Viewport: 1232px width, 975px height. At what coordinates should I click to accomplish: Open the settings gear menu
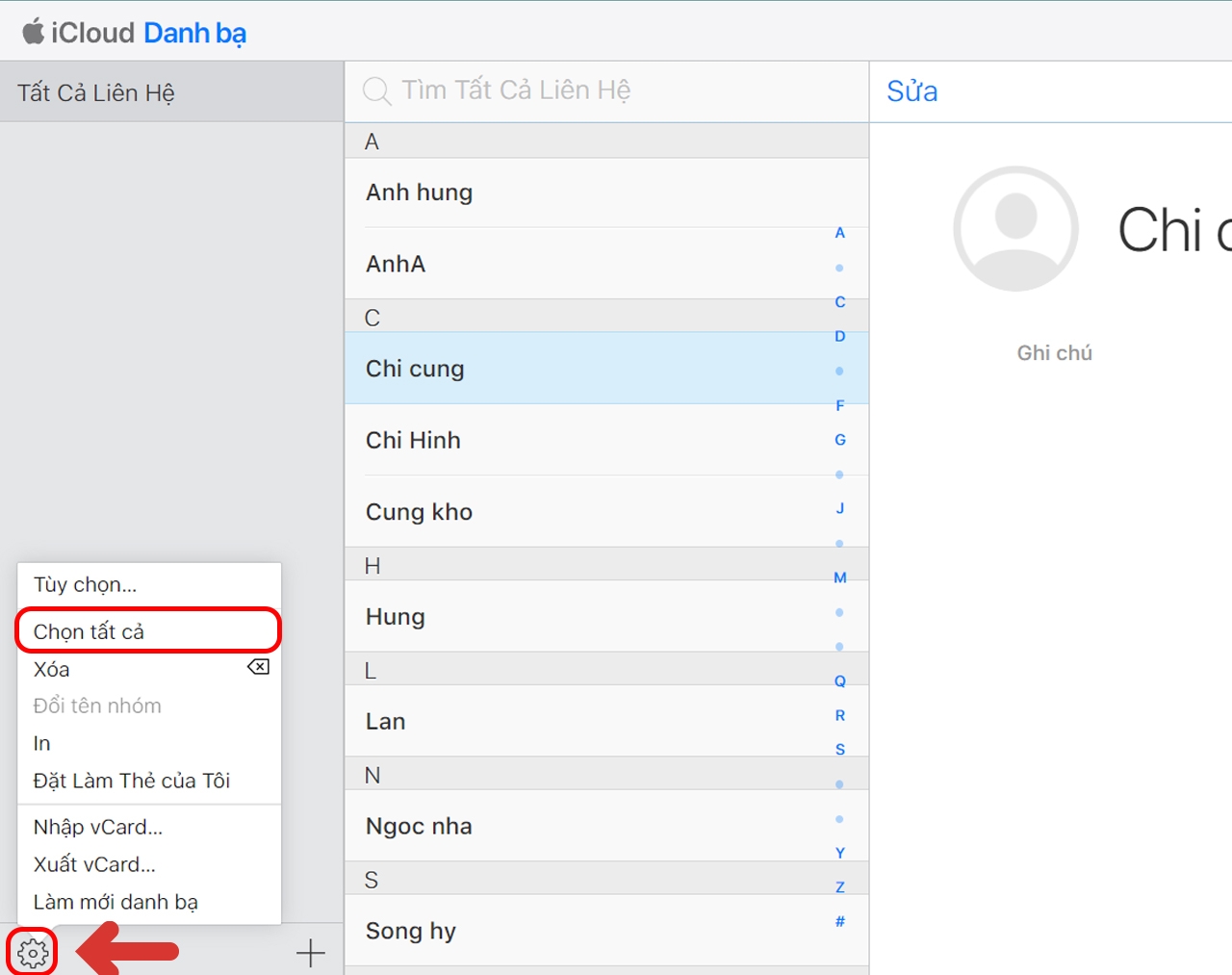[33, 953]
